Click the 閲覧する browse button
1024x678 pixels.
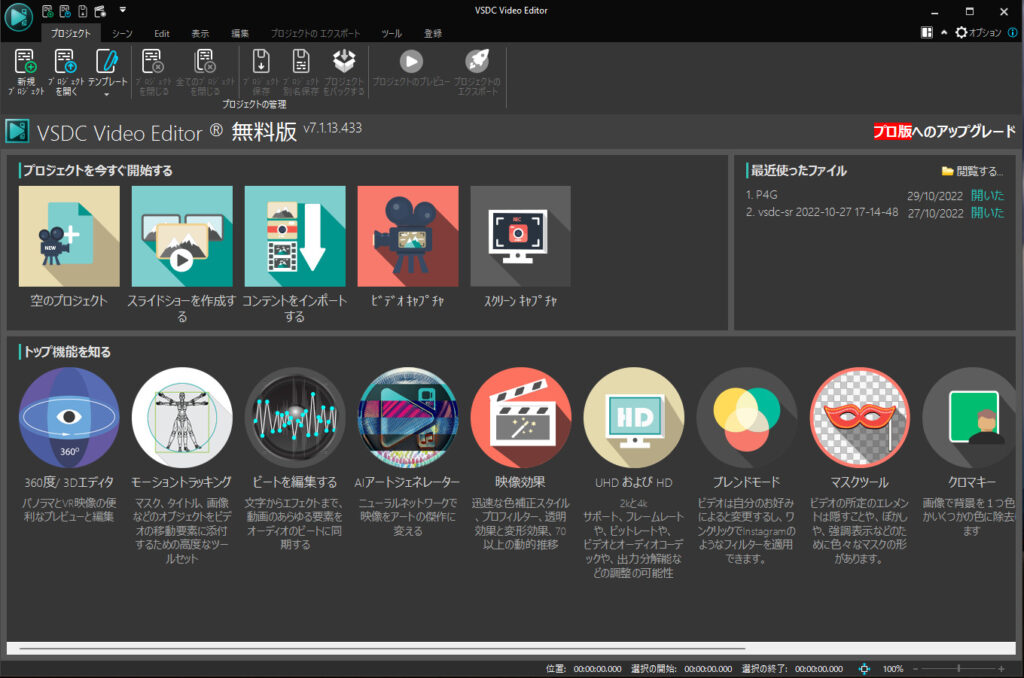(972, 171)
